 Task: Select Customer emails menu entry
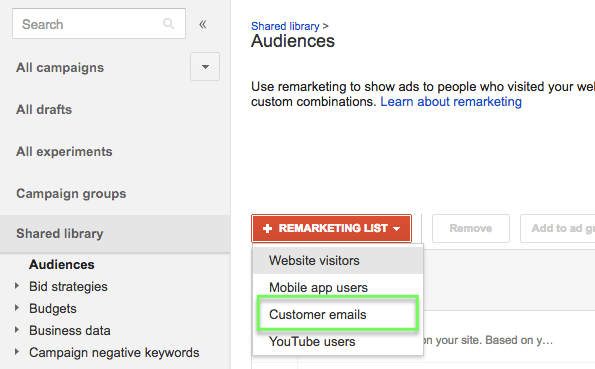tap(338, 314)
